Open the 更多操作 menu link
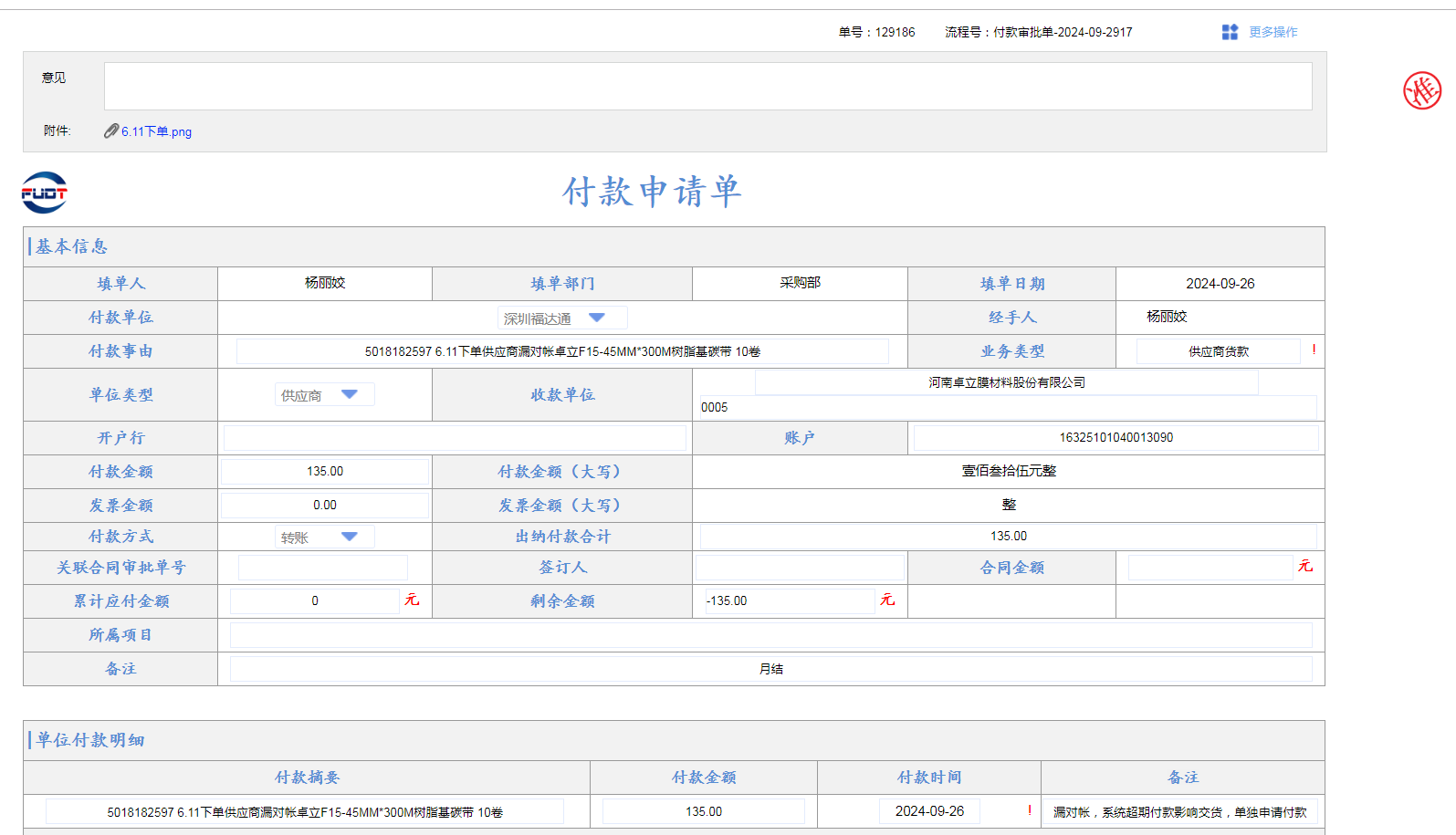The width and height of the screenshot is (1456, 835). tap(1273, 32)
